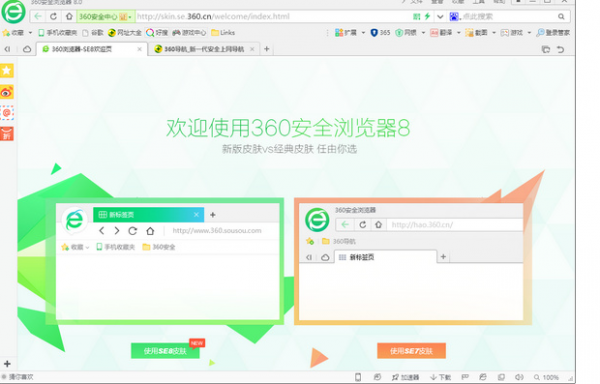Click the address bar URL field
The width and height of the screenshot is (600, 384).
[272, 16]
